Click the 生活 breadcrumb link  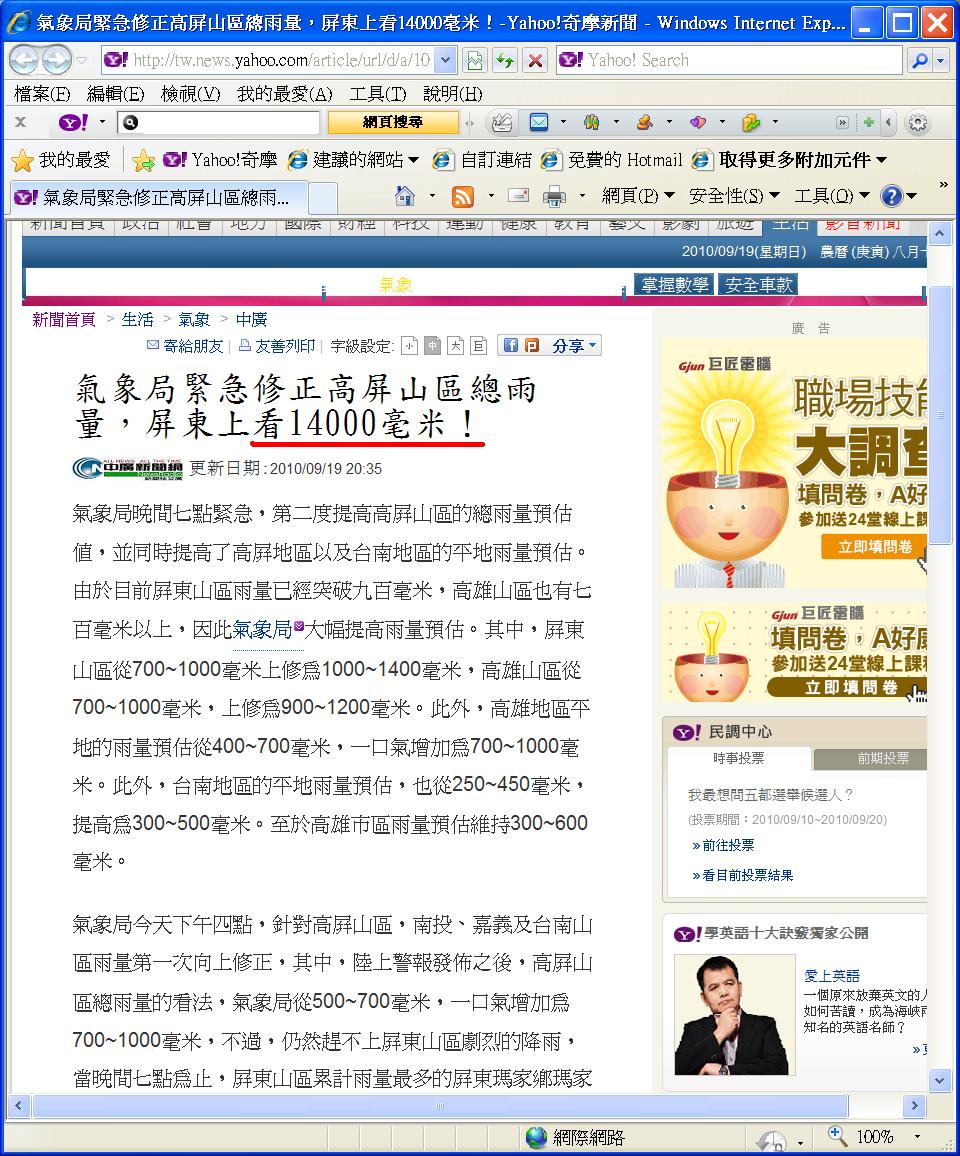pyautogui.click(x=138, y=319)
